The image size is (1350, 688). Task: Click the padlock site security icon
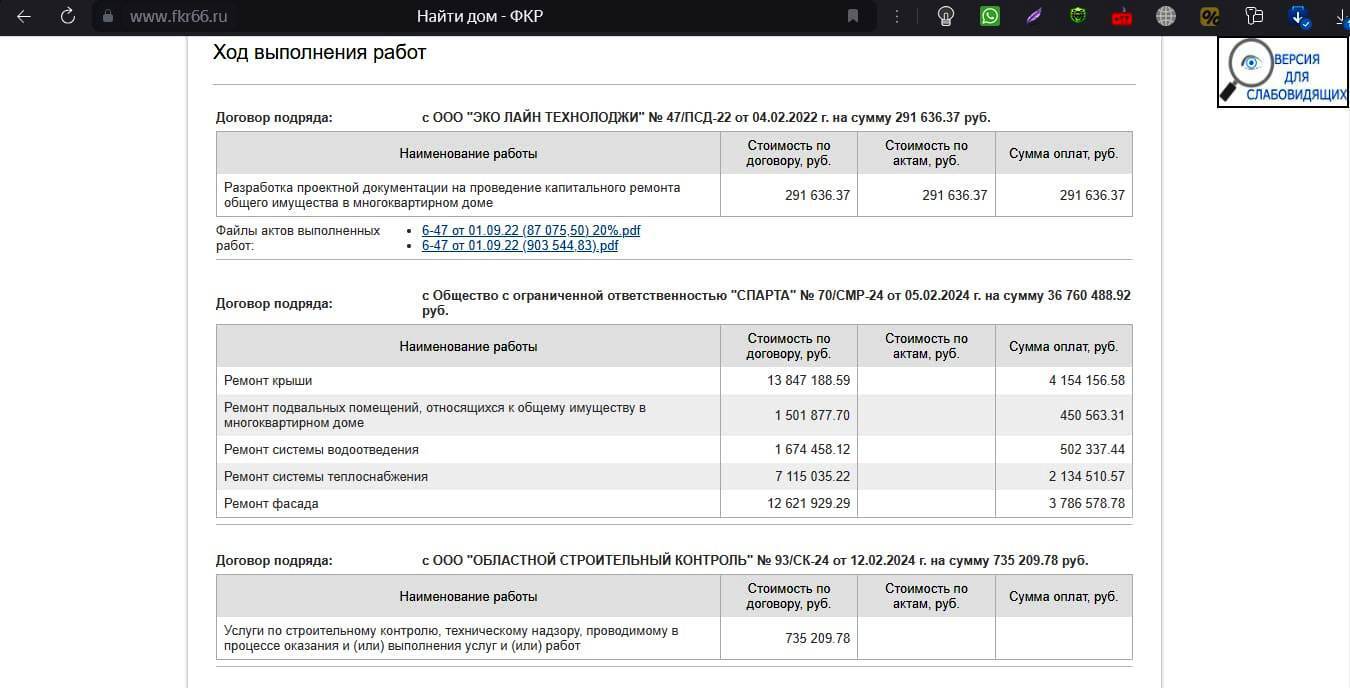click(x=109, y=16)
